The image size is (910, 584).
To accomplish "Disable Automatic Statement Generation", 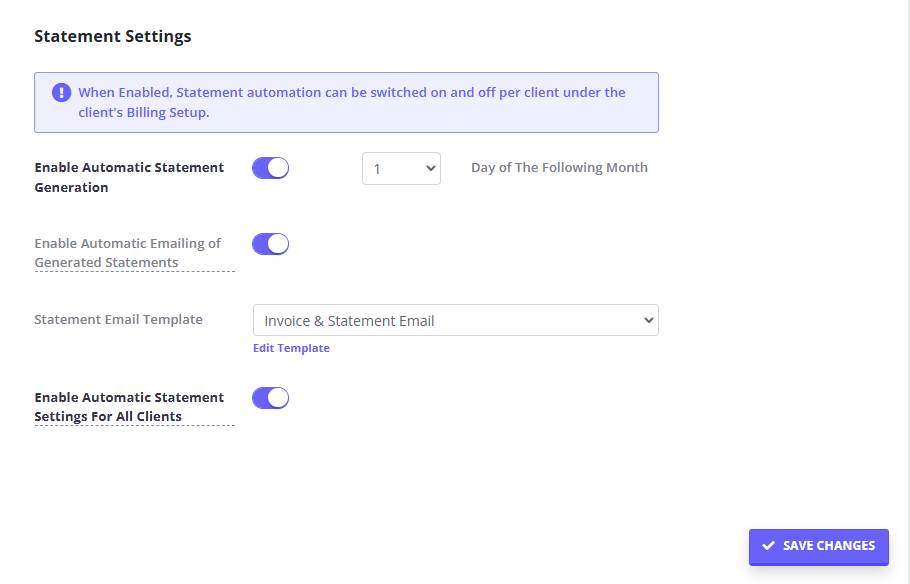I will pos(270,168).
